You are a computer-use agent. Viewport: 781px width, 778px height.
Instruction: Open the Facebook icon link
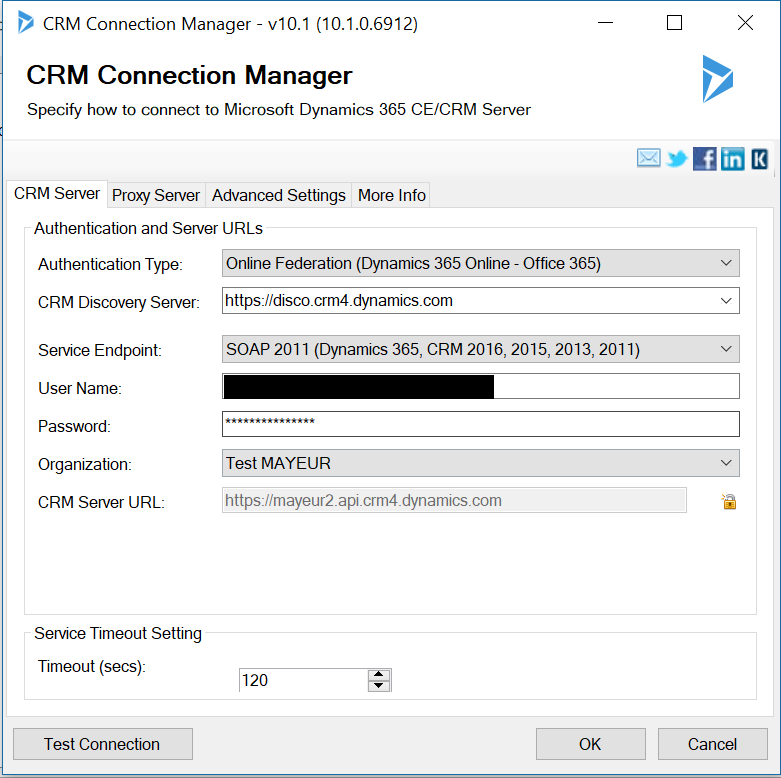tap(705, 159)
